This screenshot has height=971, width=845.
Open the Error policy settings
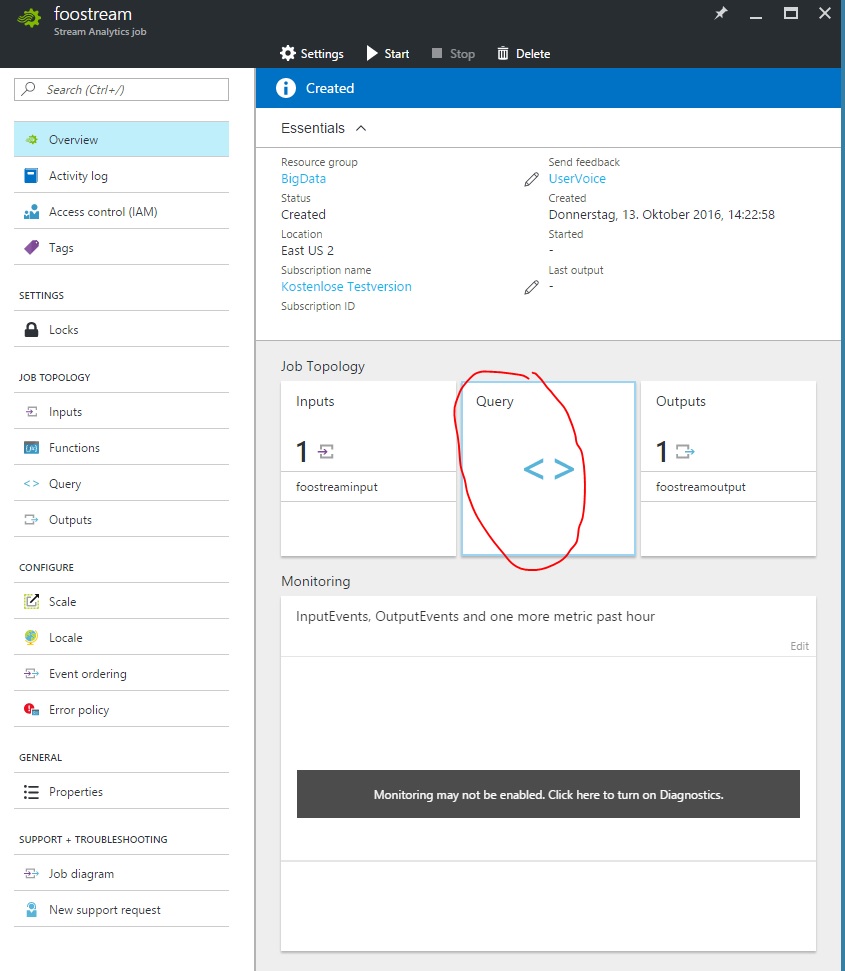(79, 710)
